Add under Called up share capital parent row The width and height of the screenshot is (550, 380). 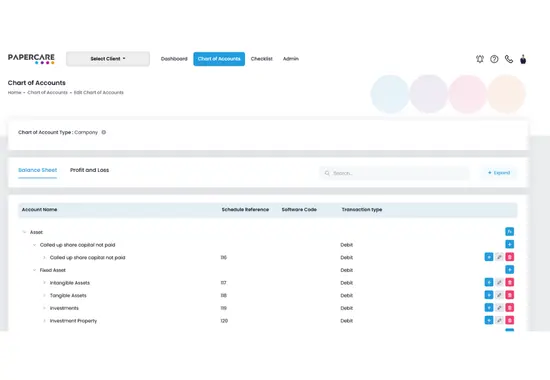coord(510,244)
